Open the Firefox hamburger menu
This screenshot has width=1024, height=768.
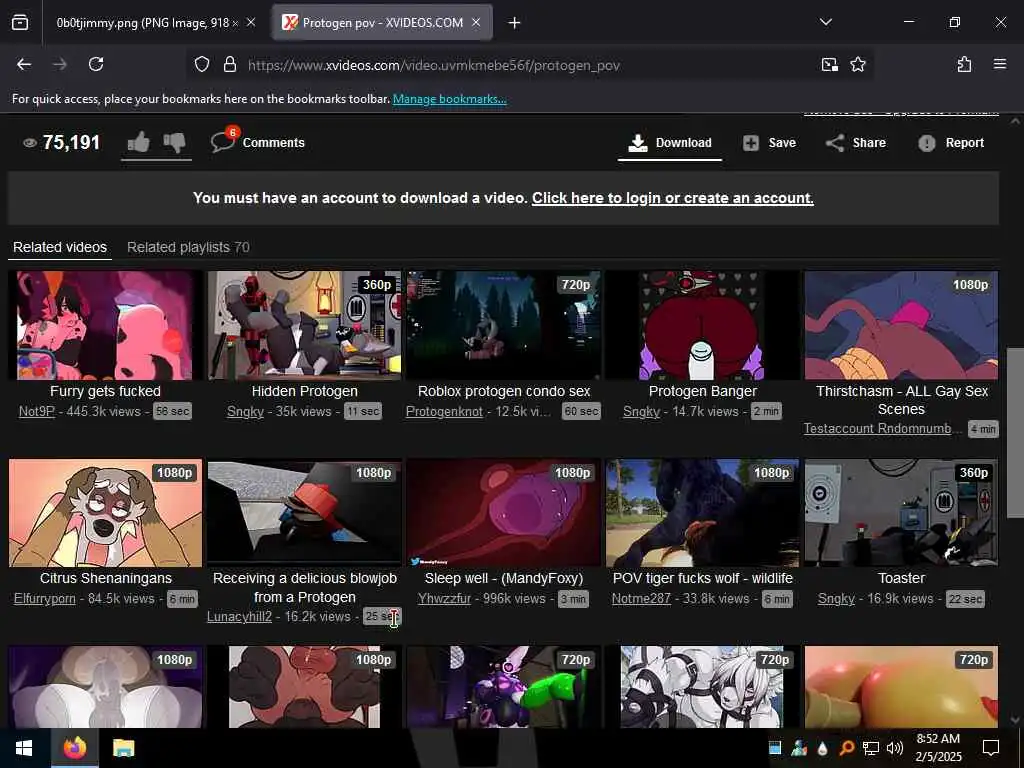(x=999, y=64)
